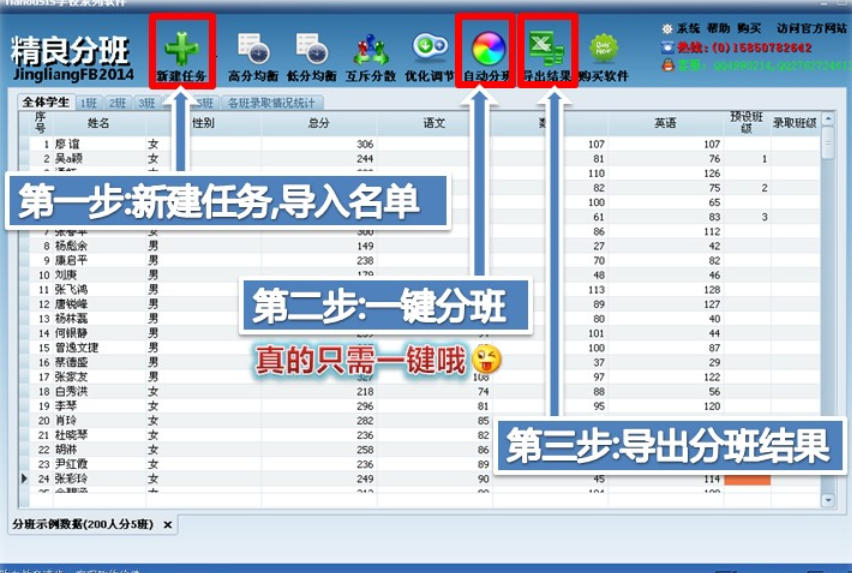Select student 胡淋 in row 22

(x=66, y=450)
